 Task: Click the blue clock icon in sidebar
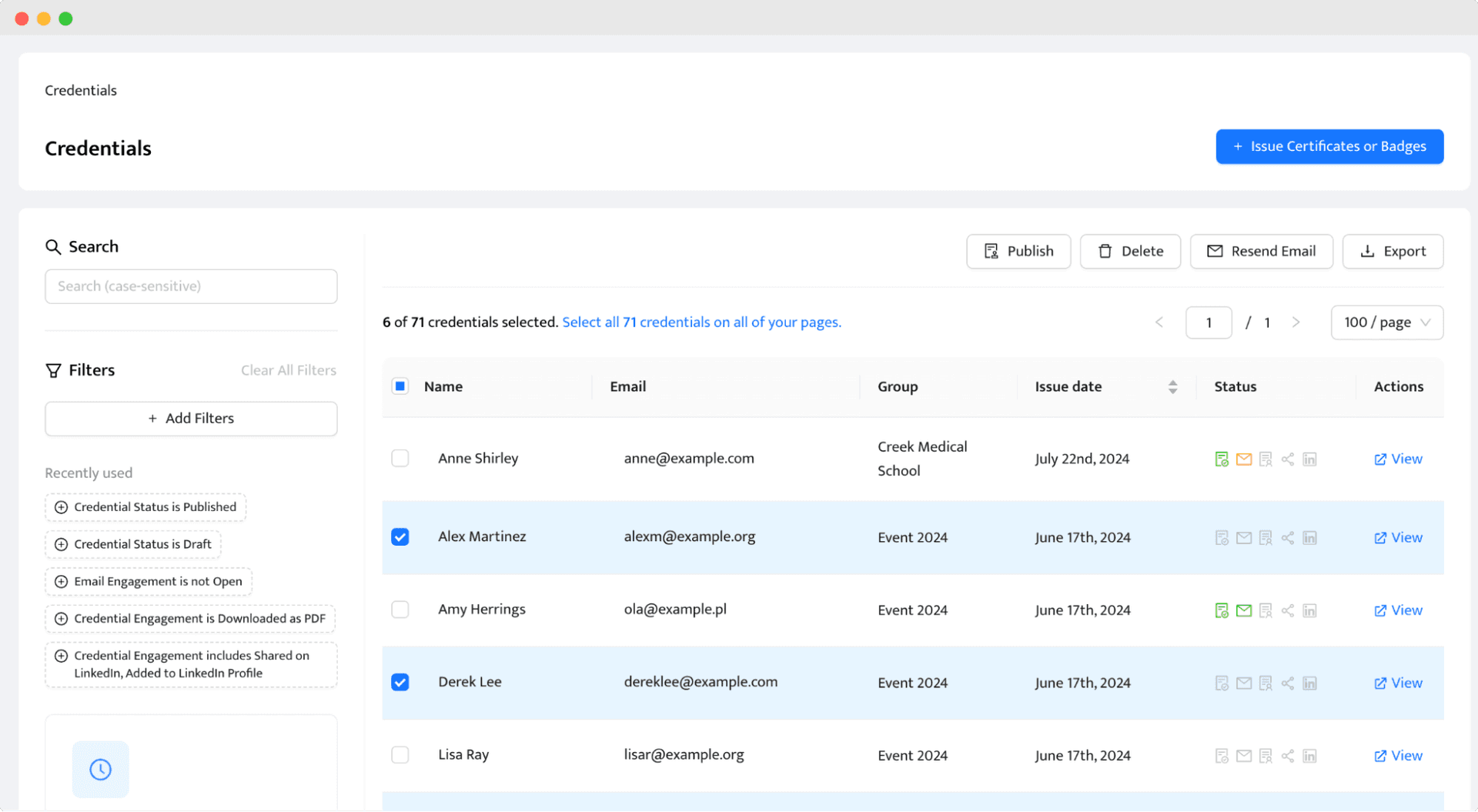coord(101,770)
